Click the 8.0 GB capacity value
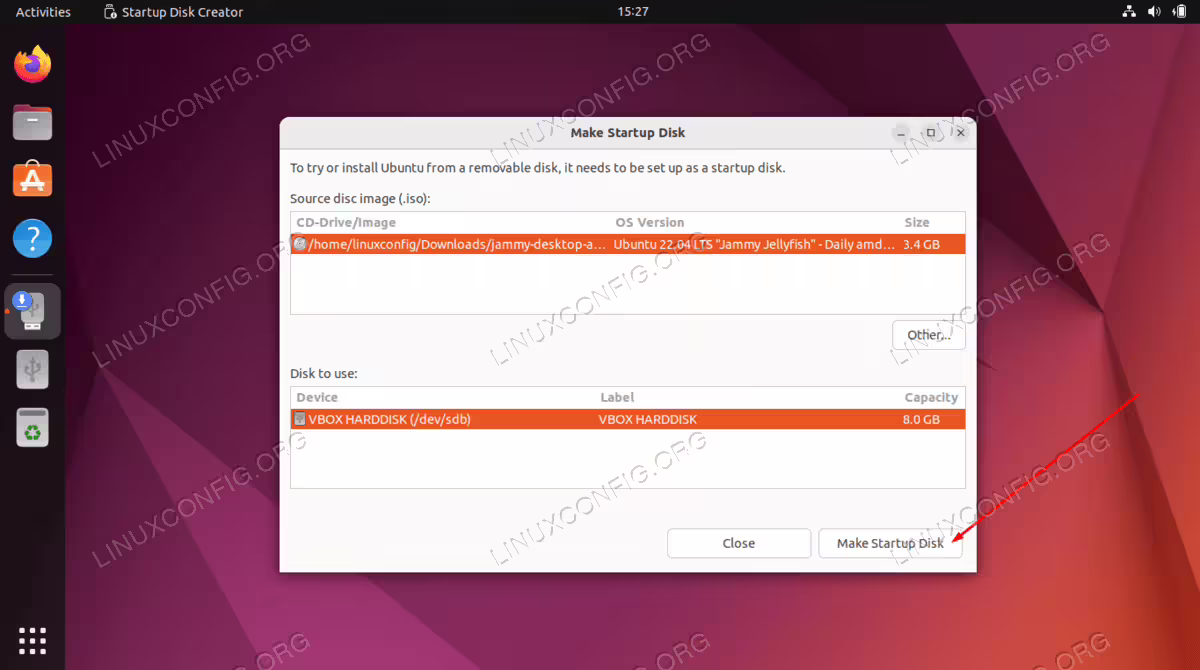This screenshot has width=1200, height=670. point(921,419)
